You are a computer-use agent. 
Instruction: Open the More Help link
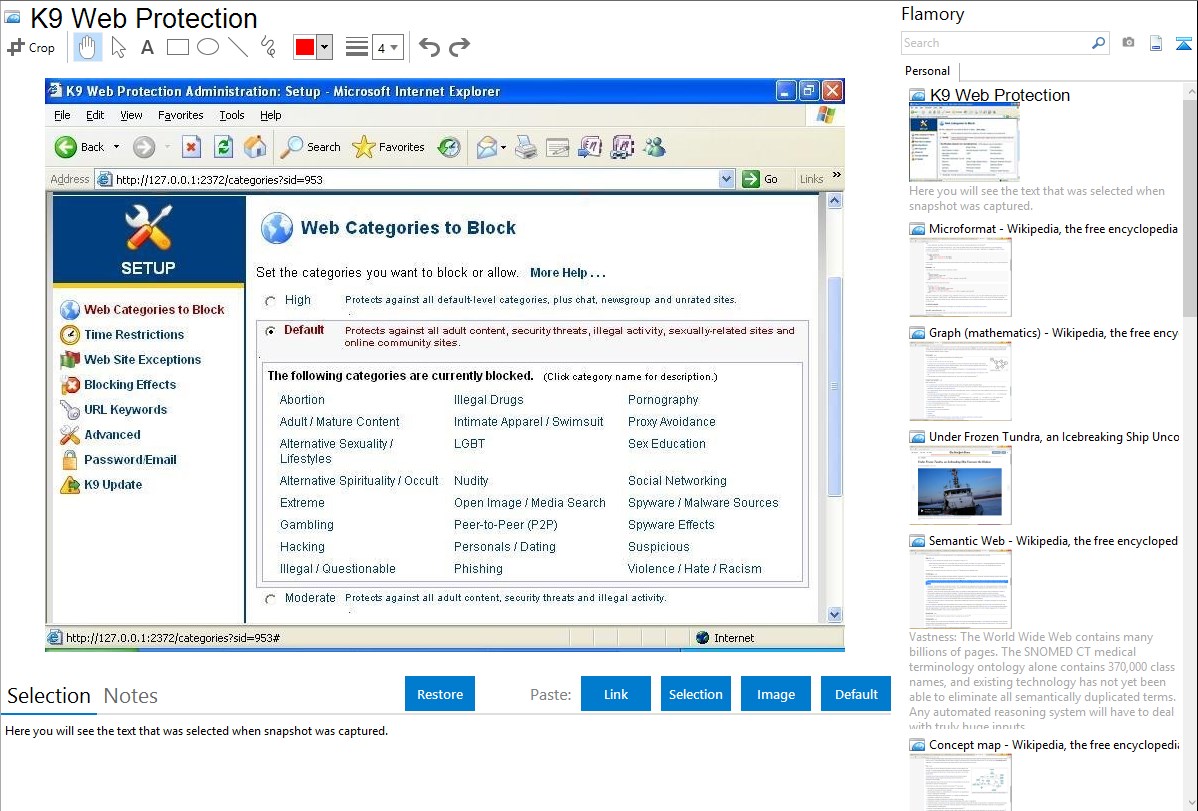tap(568, 273)
